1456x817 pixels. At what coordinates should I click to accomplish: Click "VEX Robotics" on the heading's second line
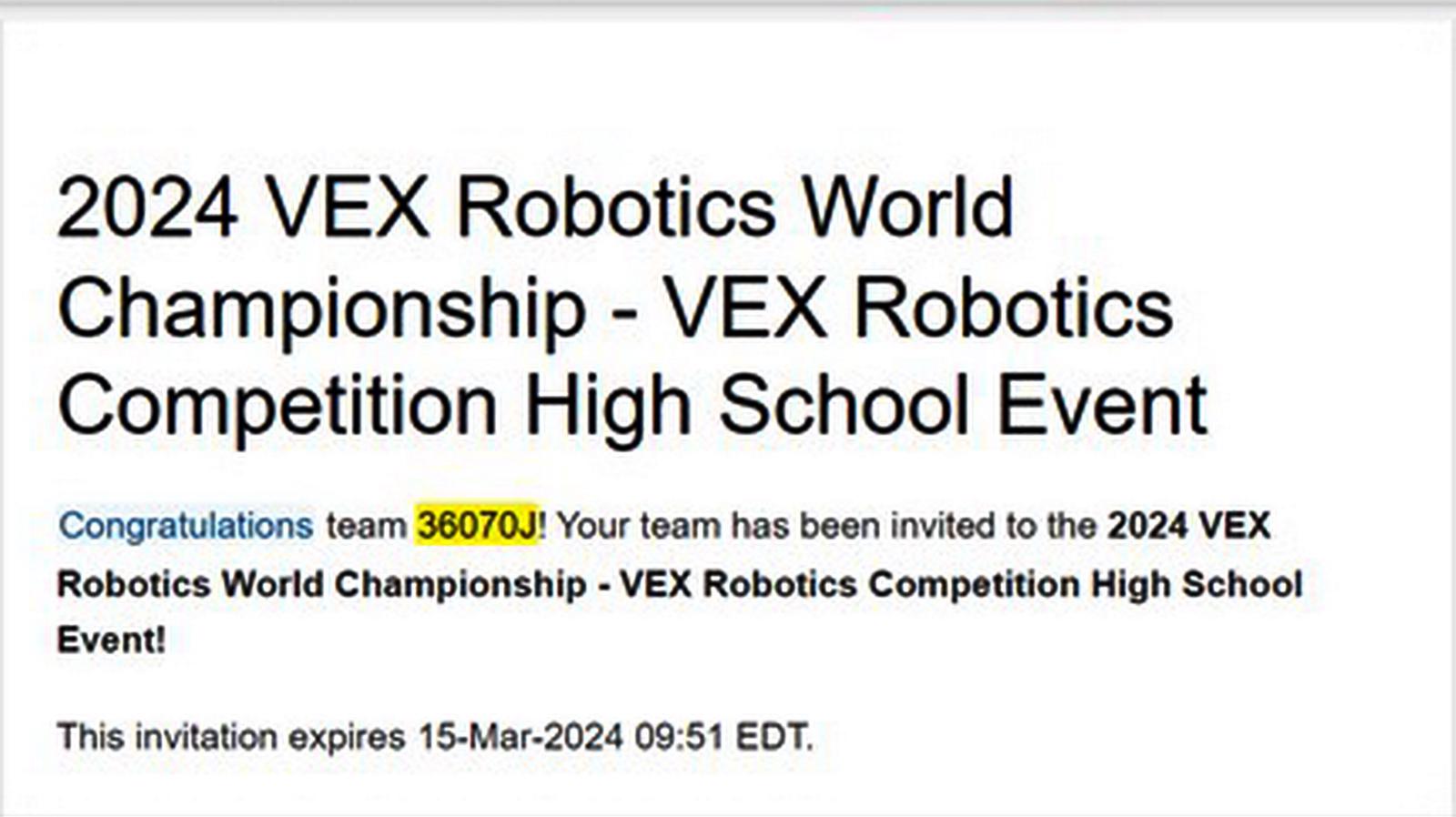point(918,308)
